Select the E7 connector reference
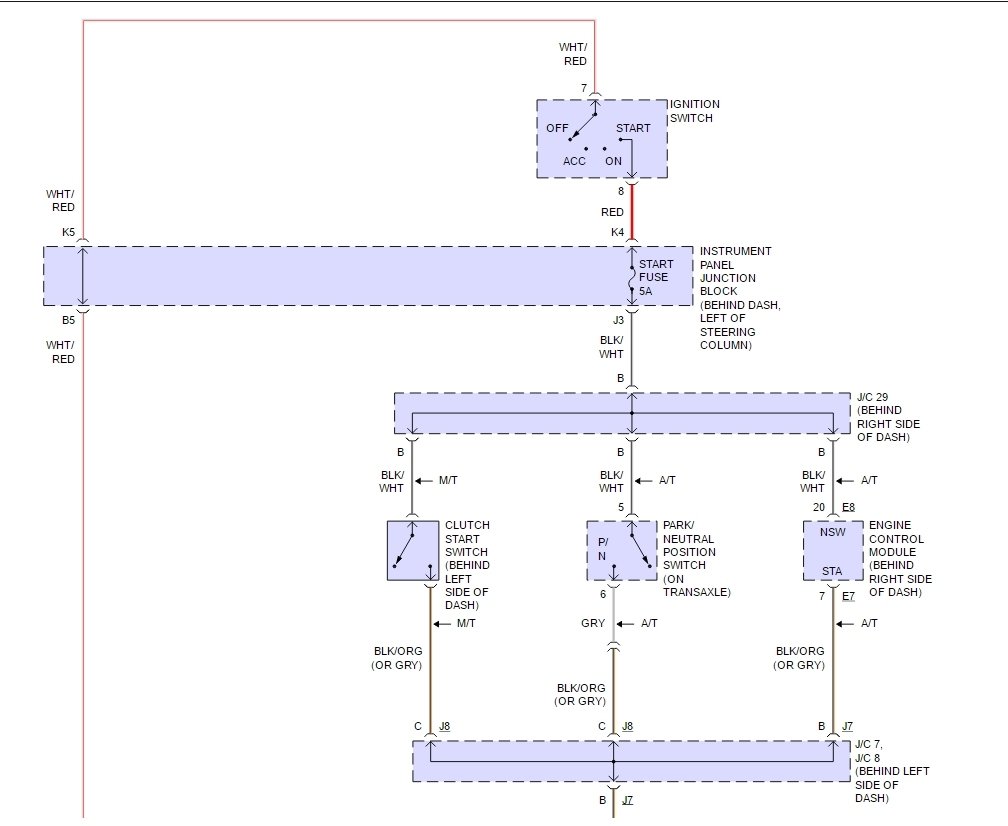The height and width of the screenshot is (826, 1008). 849,596
